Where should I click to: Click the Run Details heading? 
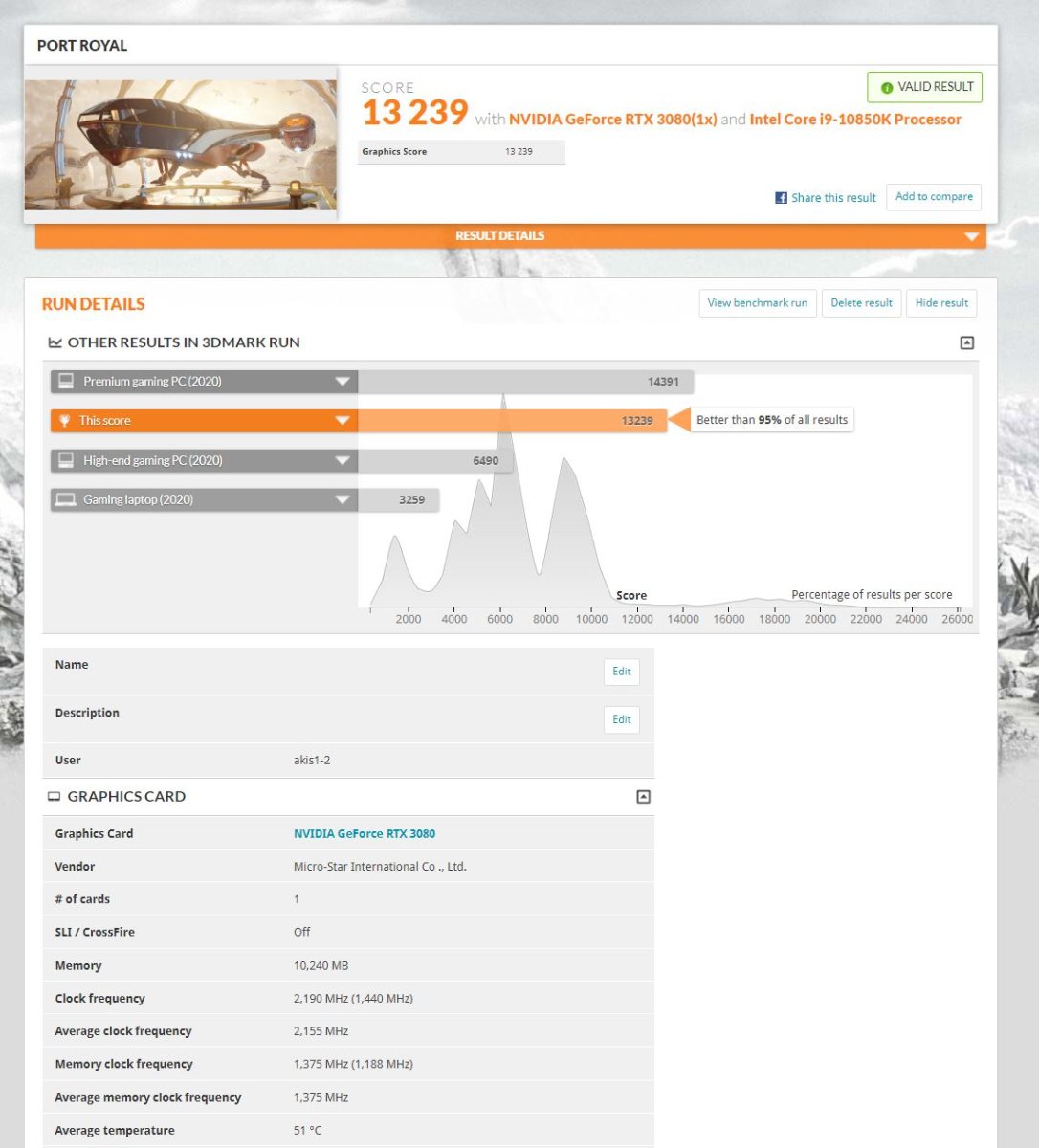[x=93, y=304]
